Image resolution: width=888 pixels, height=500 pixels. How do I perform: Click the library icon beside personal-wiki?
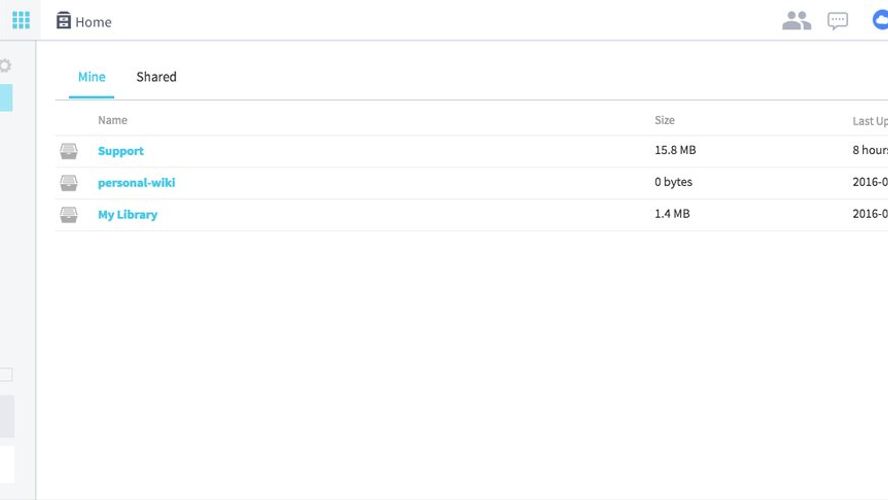click(68, 183)
